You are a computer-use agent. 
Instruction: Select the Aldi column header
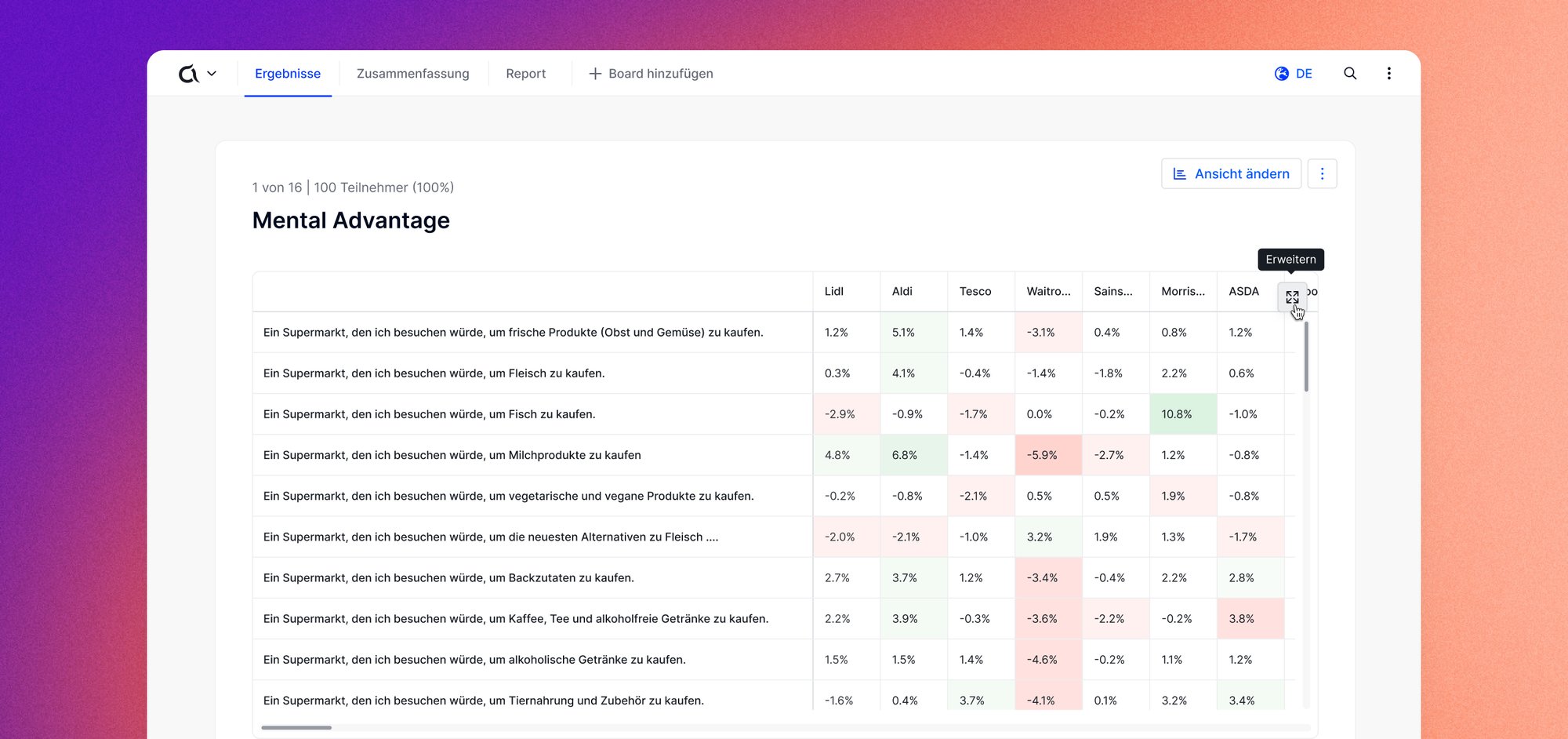coord(914,291)
